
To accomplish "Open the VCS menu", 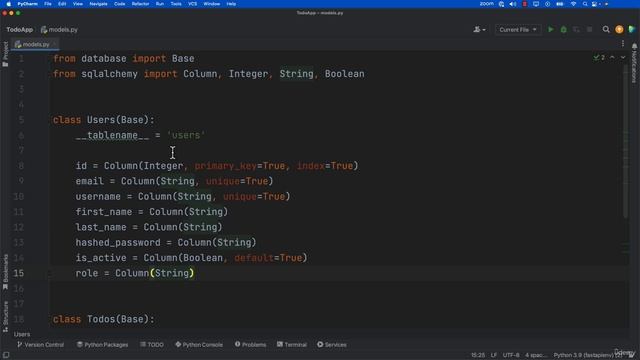I will pos(193,4).
